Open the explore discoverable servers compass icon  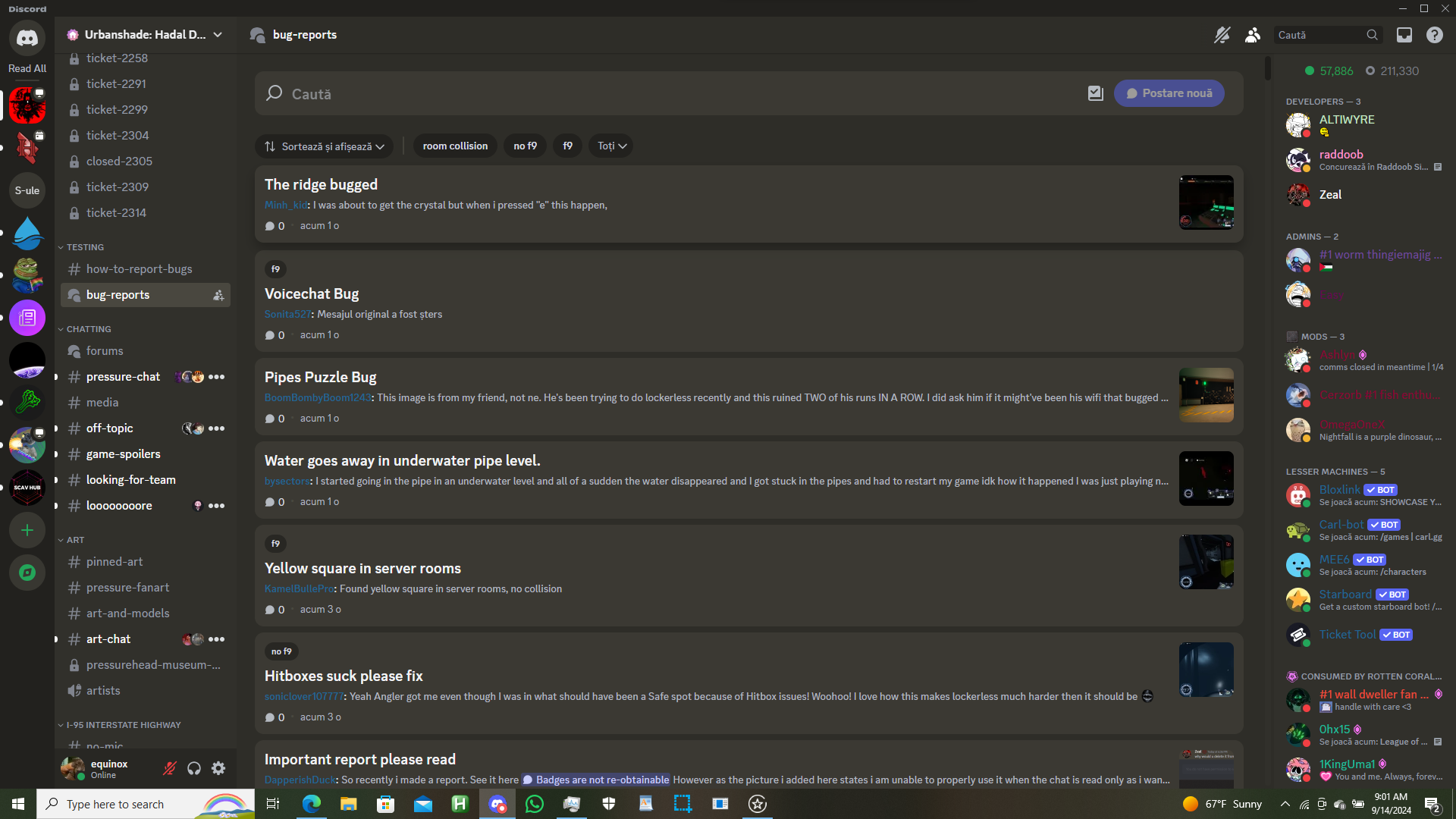[x=27, y=573]
